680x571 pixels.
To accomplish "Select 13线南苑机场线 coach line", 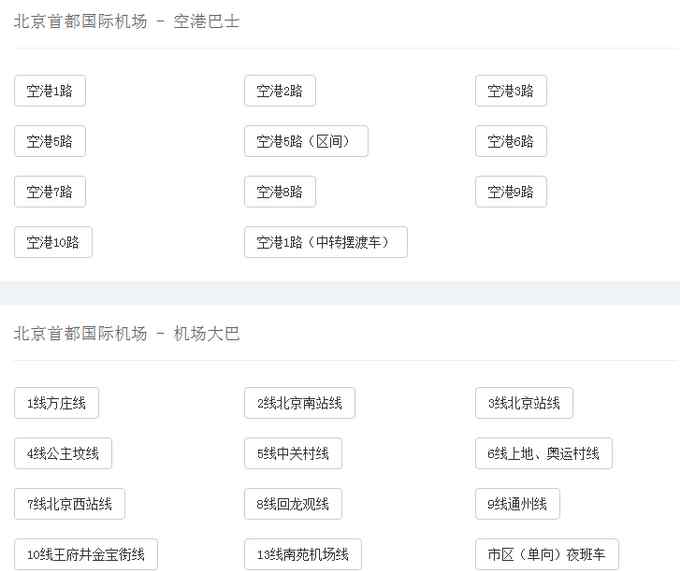I will 303,554.
